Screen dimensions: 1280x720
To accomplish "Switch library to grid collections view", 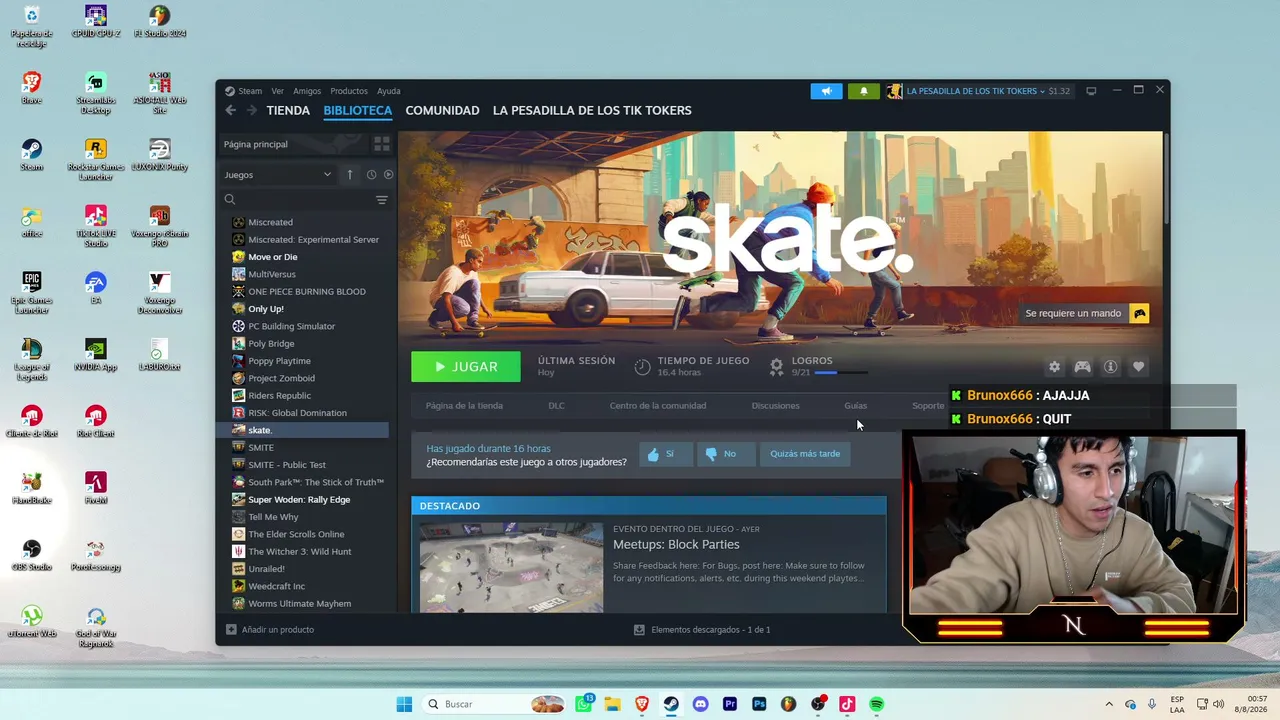I will 381,144.
